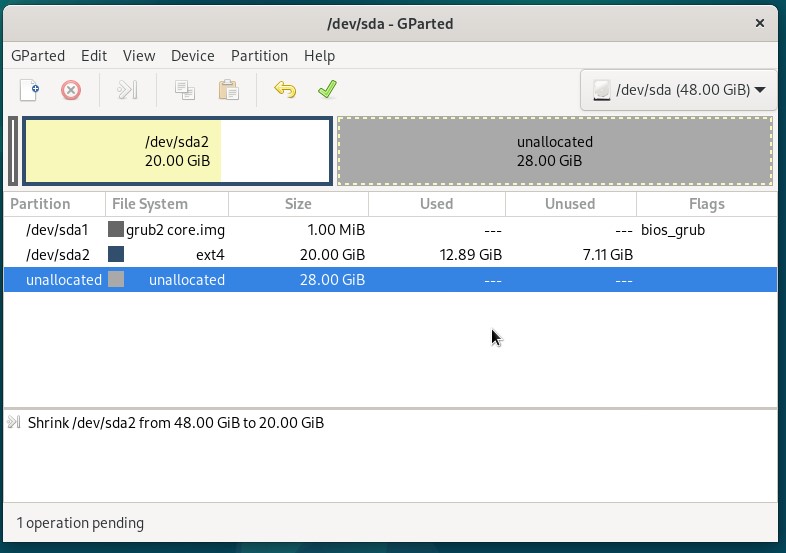This screenshot has height=553, width=786.
Task: Select the /dev/sda2 block in disk map
Action: point(177,151)
